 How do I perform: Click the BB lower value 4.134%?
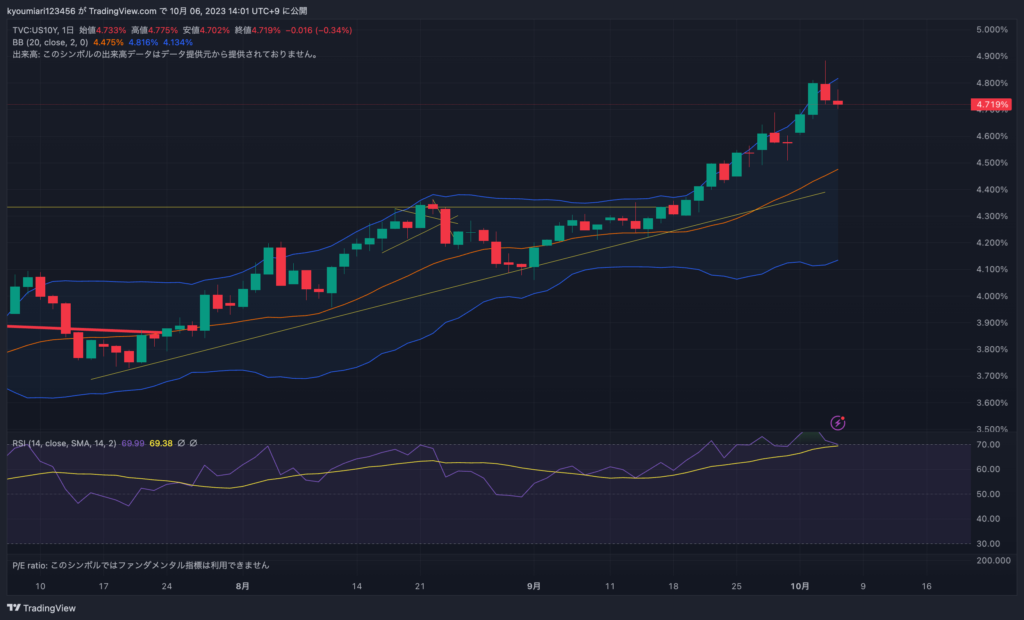point(178,42)
